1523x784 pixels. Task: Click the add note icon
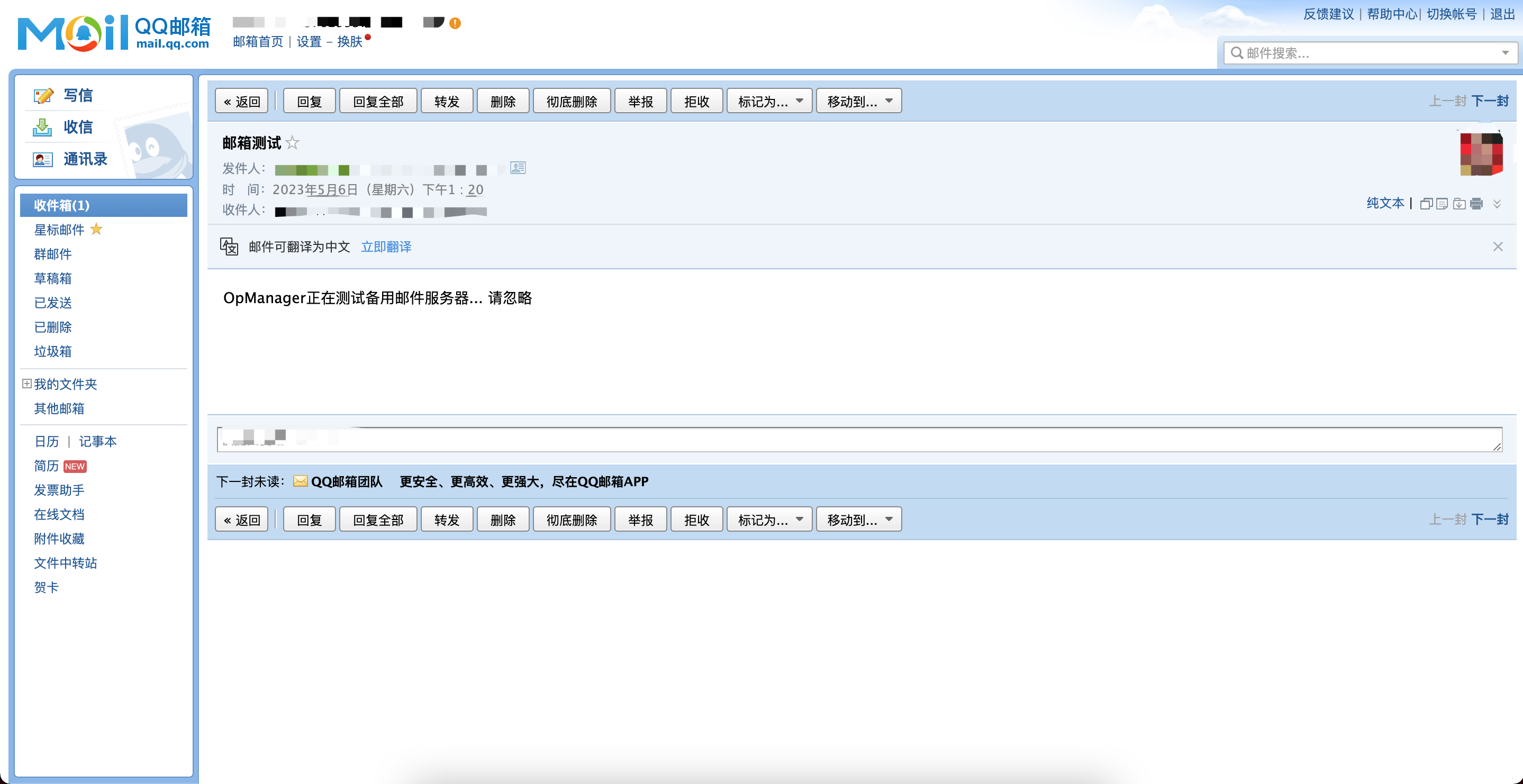point(1442,204)
